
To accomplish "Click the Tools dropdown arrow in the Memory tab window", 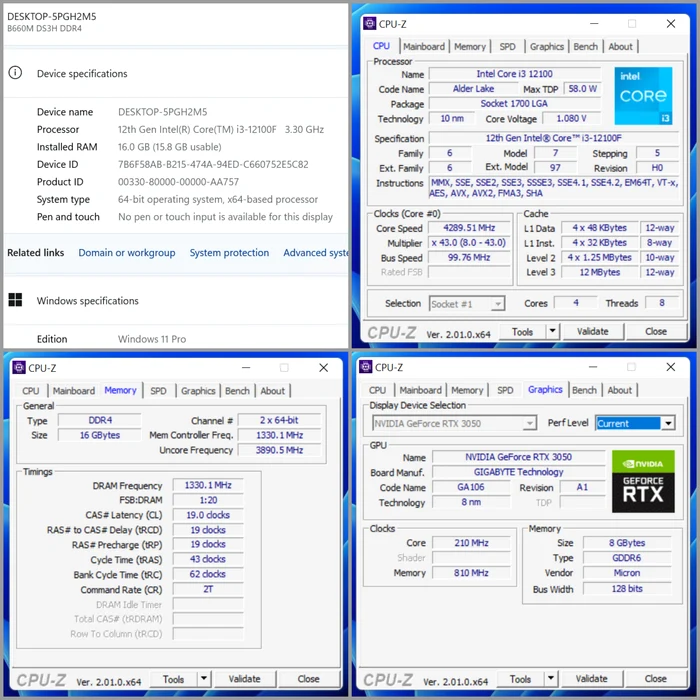I will [x=204, y=679].
